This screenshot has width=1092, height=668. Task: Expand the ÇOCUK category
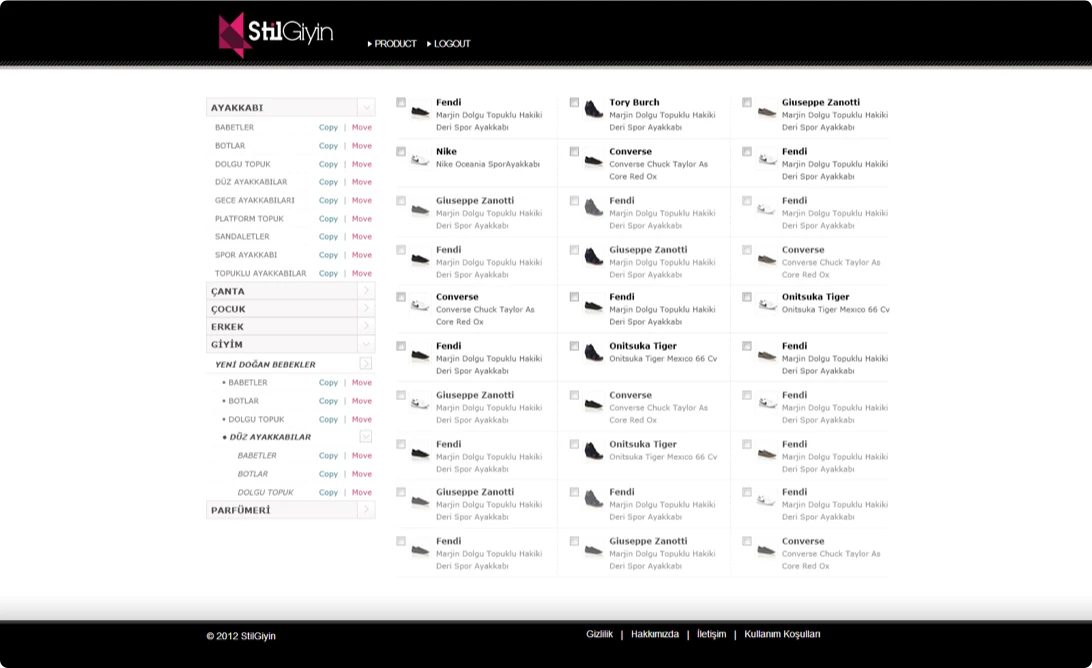pyautogui.click(x=366, y=309)
